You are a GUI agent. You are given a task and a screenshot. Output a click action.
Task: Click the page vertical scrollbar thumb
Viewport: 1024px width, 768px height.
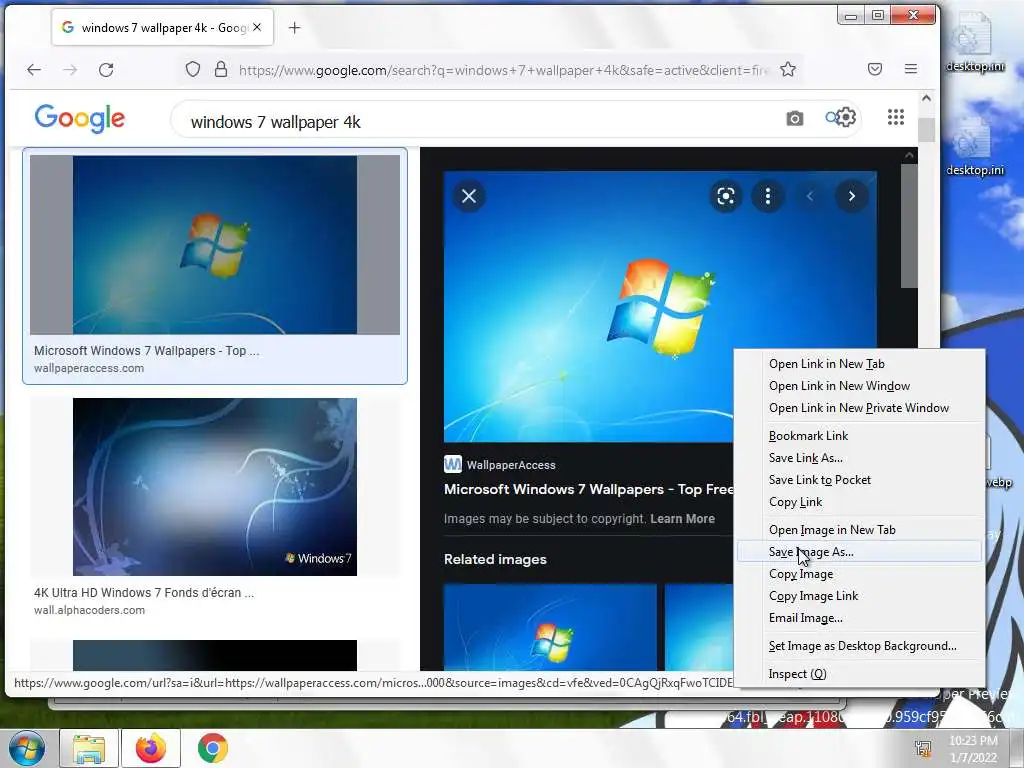point(926,129)
